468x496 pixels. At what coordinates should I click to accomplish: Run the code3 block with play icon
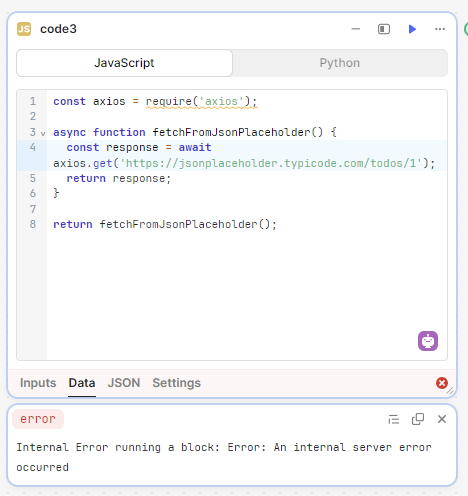pyautogui.click(x=412, y=29)
